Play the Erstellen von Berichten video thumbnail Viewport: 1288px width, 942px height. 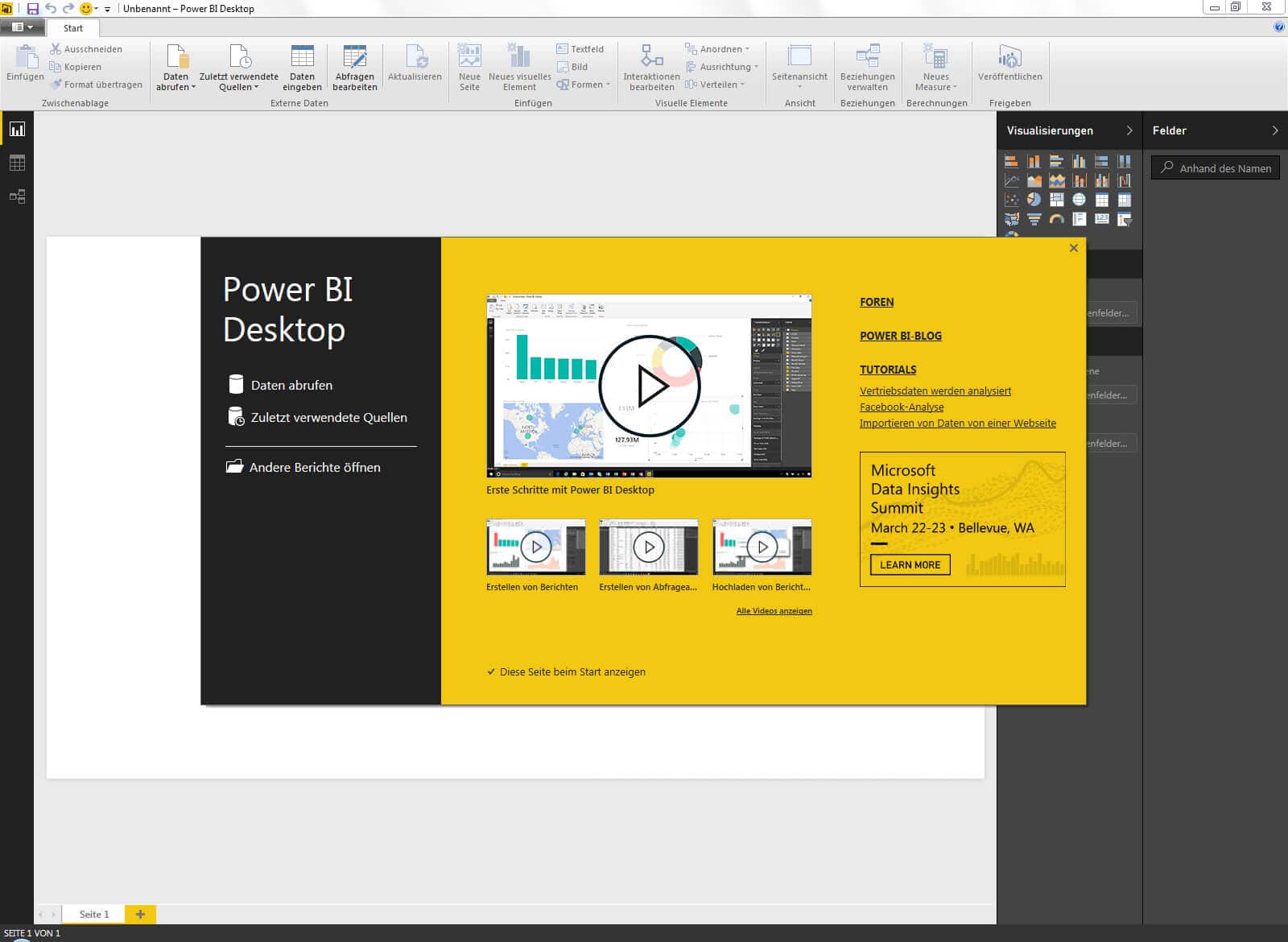point(536,547)
